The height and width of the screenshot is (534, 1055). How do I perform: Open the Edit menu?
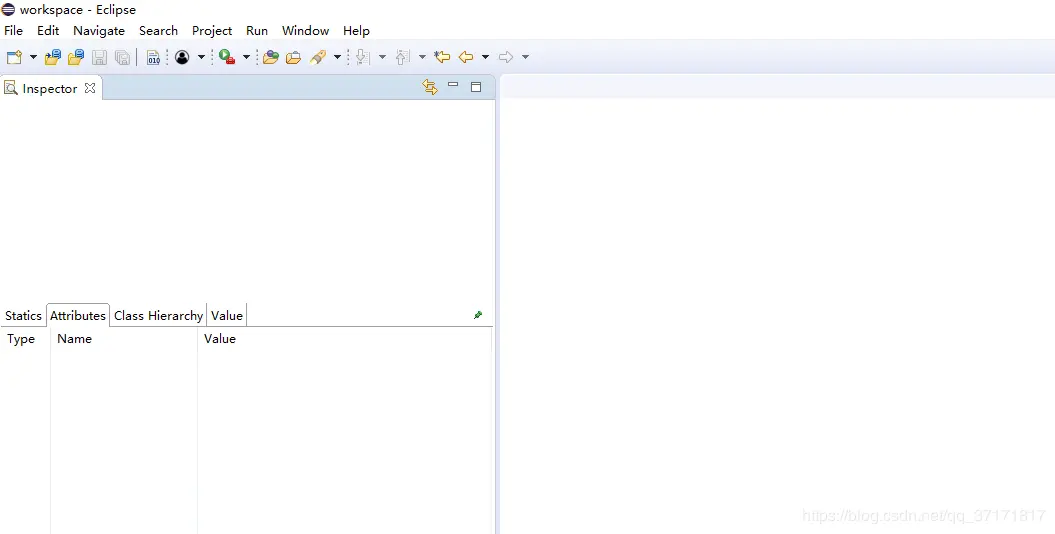point(48,31)
